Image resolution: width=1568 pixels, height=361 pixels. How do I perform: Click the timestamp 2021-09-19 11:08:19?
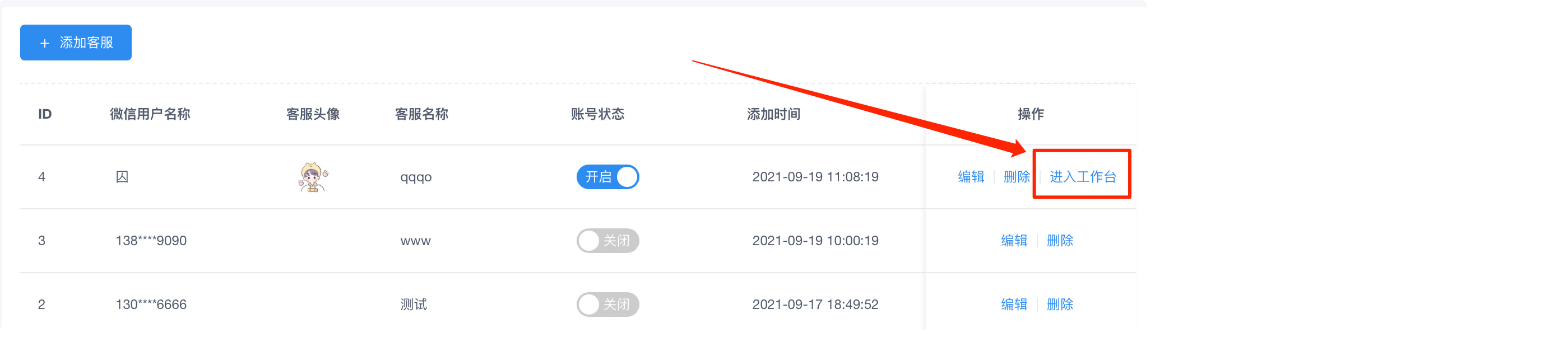[815, 177]
